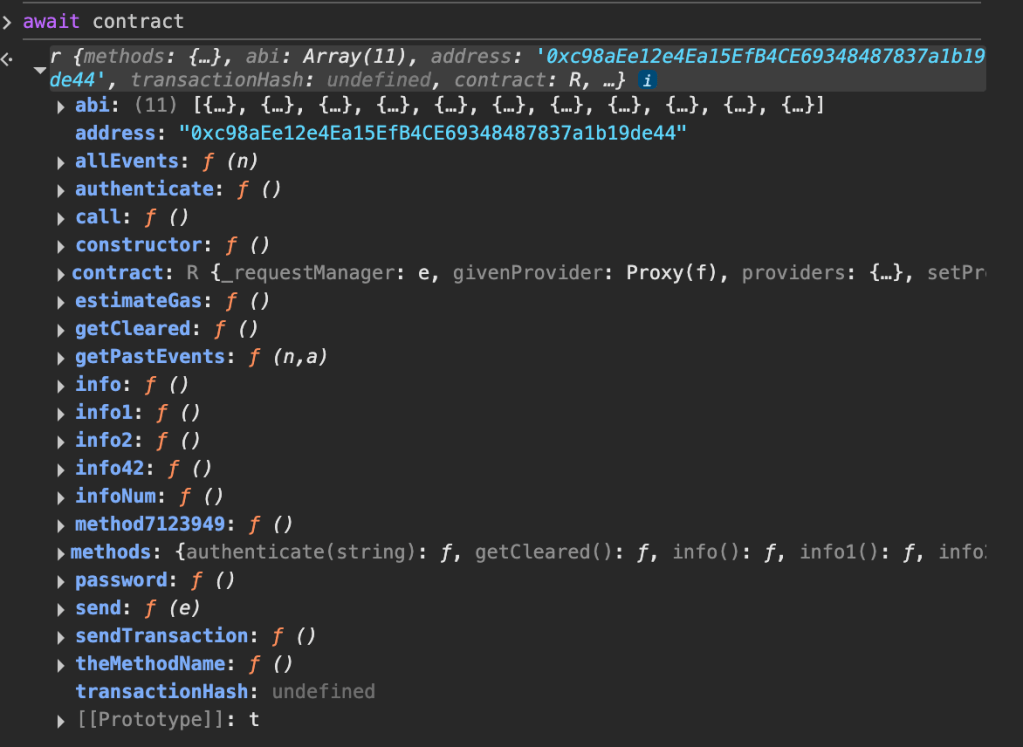Screen dimensions: 1023x747
Task: Expand the call function property
Action: point(63,218)
